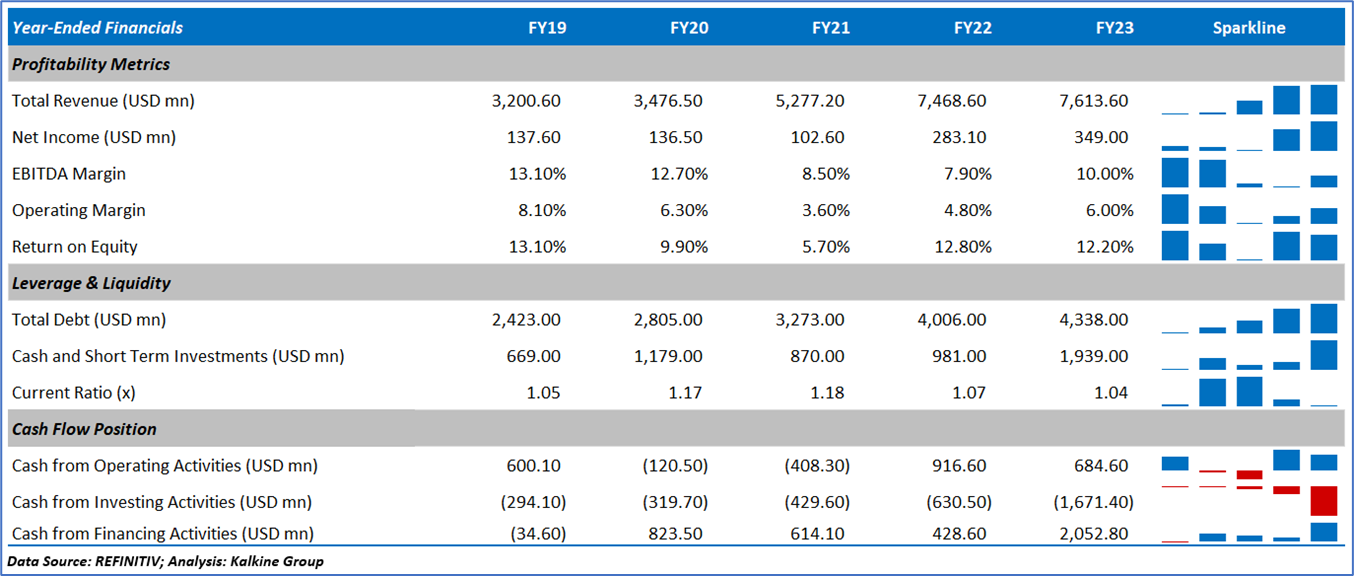Click the FY23 financing activities value 2,052.80
Screen dimensions: 1354x576
point(1095,534)
